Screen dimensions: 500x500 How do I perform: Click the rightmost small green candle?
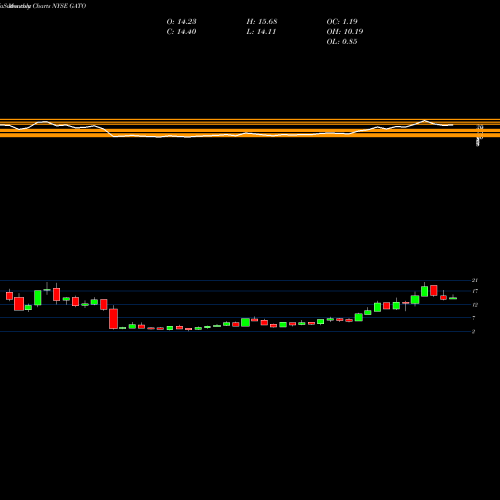coord(453,298)
